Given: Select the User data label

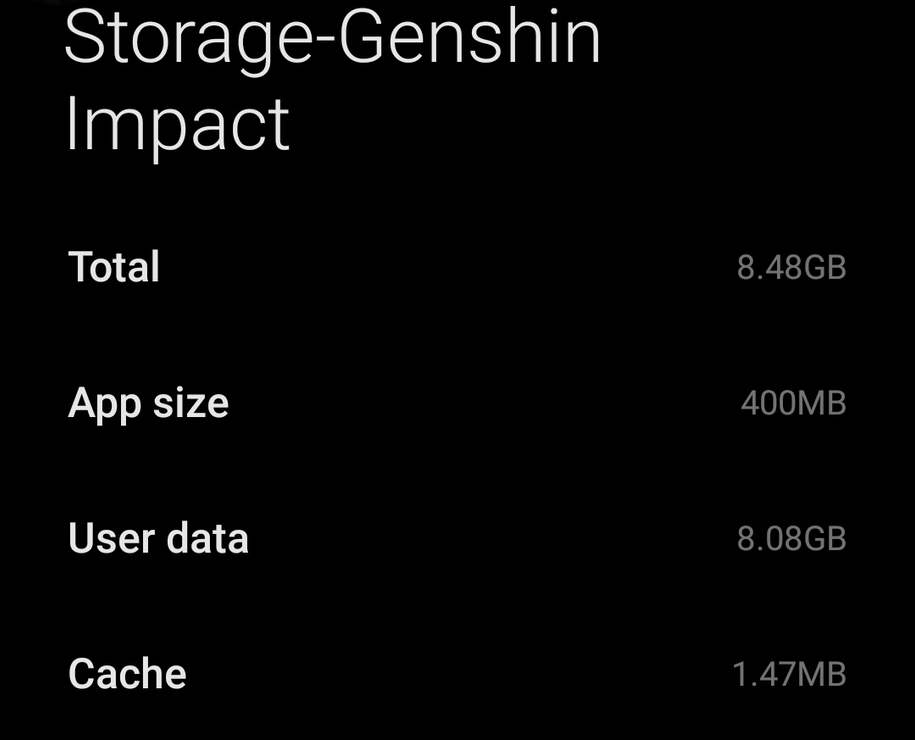Looking at the screenshot, I should (x=158, y=539).
